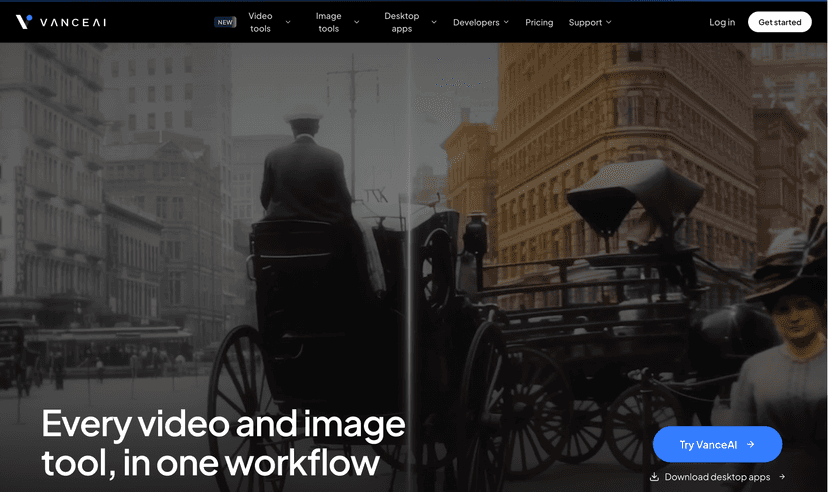Open the Image tools menu

[x=328, y=22]
